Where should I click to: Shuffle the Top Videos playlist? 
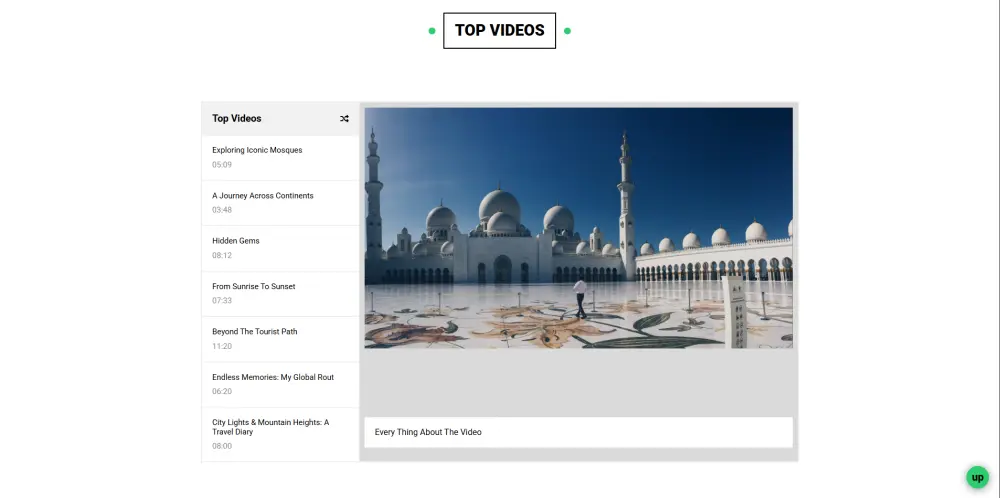(344, 119)
